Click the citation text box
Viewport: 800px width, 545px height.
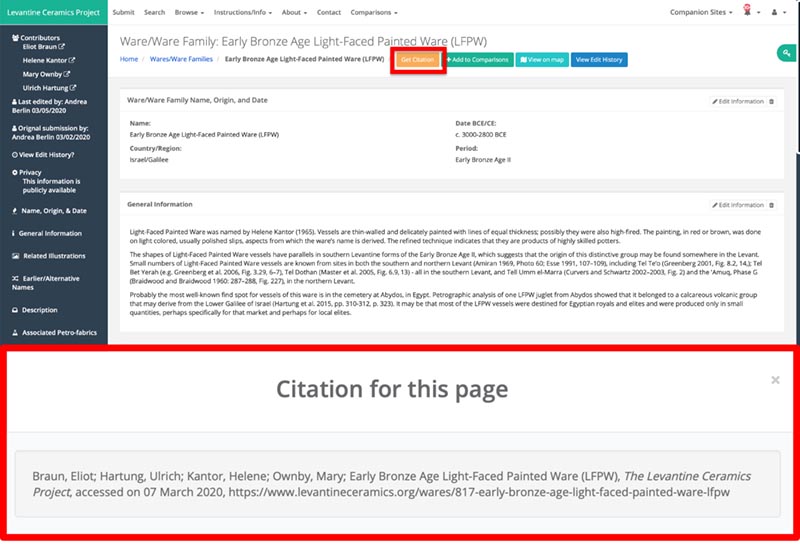pyautogui.click(x=397, y=484)
